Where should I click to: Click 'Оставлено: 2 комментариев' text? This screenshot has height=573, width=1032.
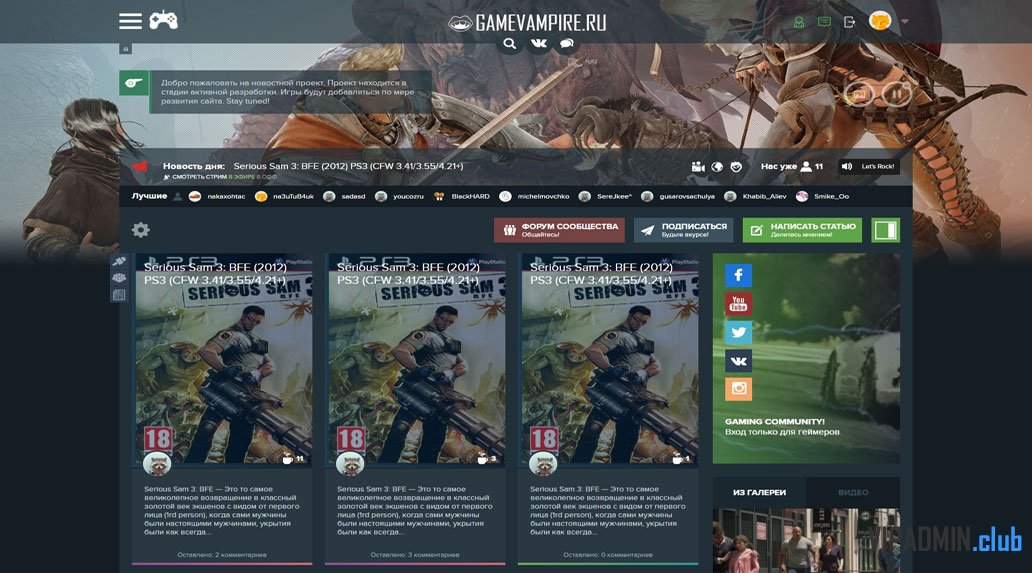point(222,555)
